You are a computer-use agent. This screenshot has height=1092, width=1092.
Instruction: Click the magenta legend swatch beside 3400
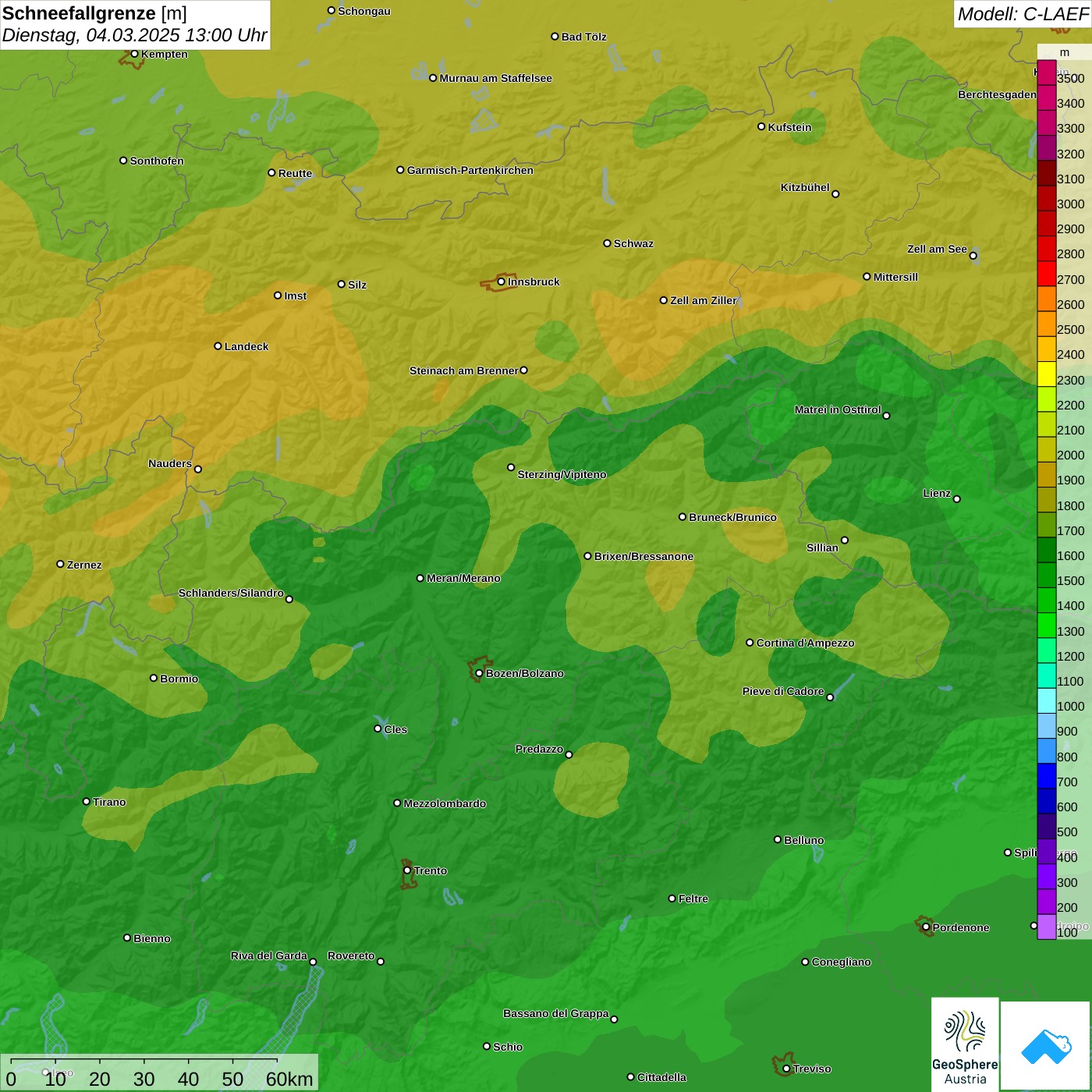coord(1047,98)
